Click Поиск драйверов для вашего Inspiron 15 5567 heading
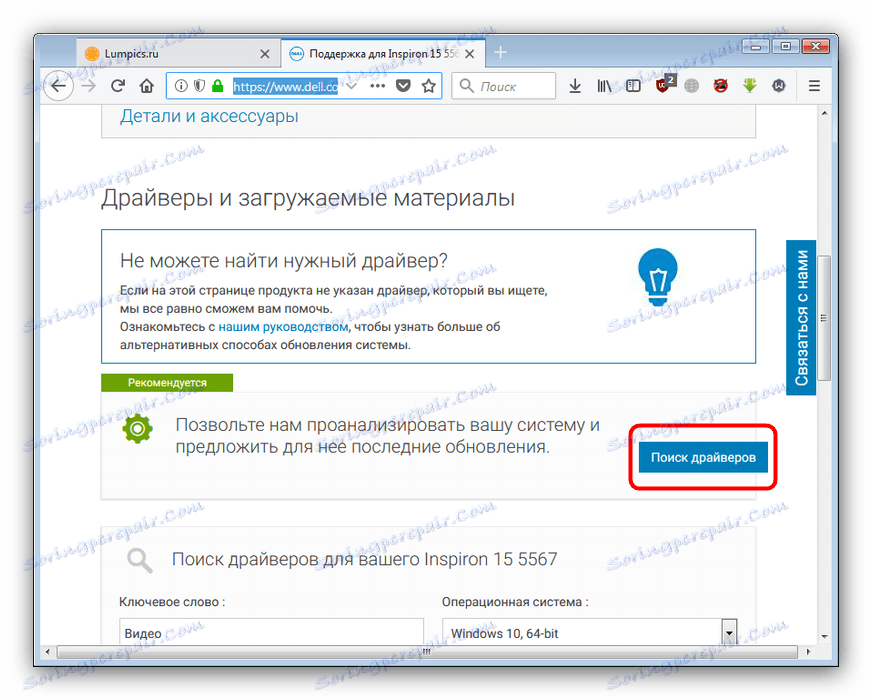The height and width of the screenshot is (700, 872). [364, 559]
